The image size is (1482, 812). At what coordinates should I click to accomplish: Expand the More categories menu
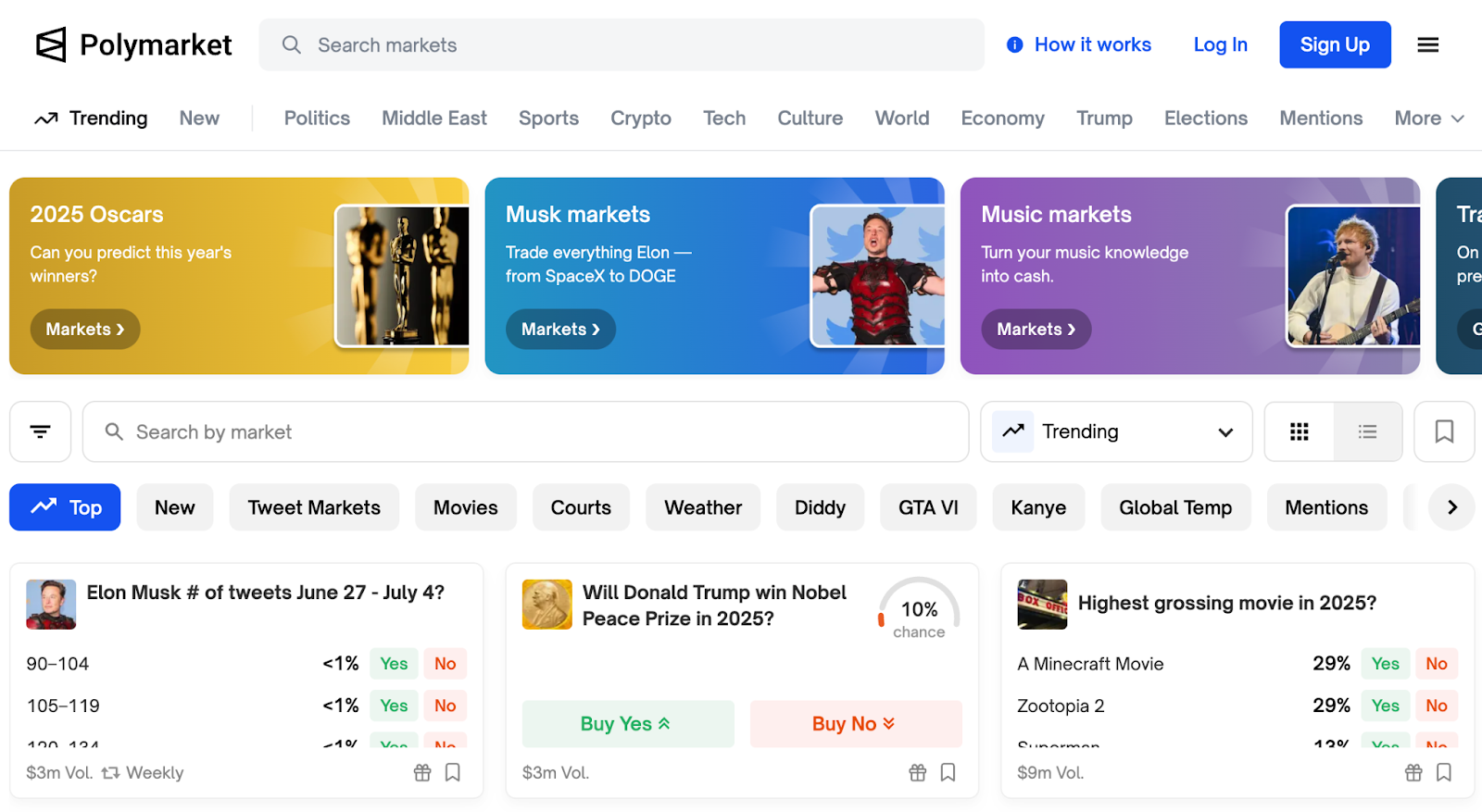tap(1428, 119)
